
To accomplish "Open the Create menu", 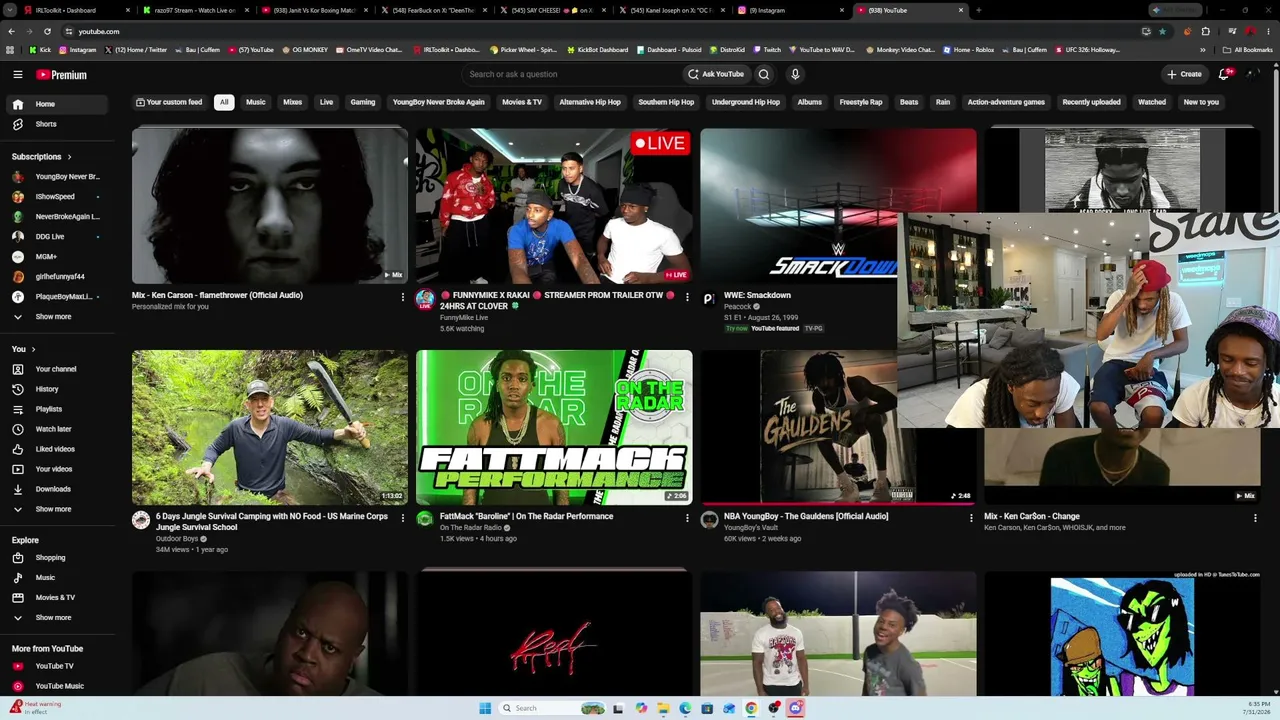I will click(1184, 74).
